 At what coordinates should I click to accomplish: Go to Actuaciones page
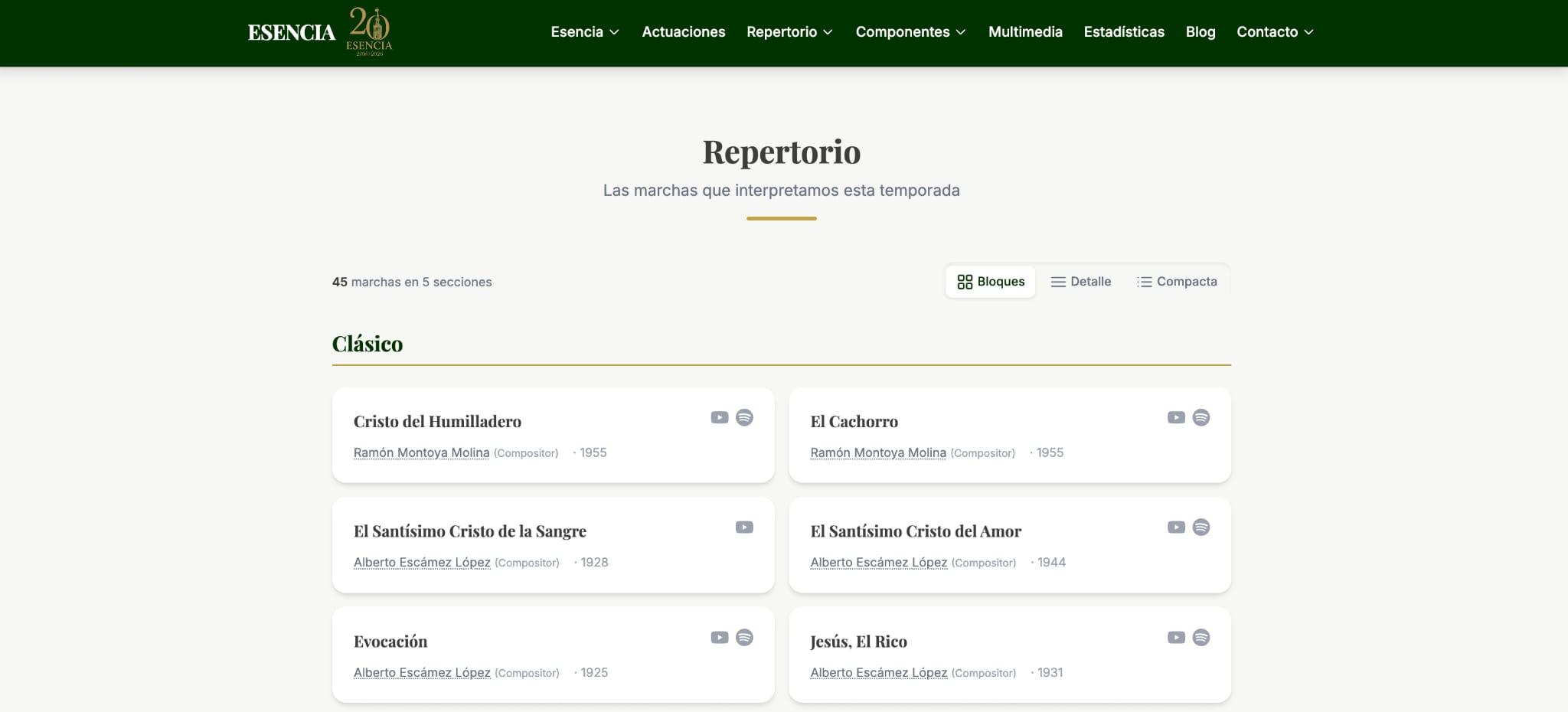click(683, 31)
